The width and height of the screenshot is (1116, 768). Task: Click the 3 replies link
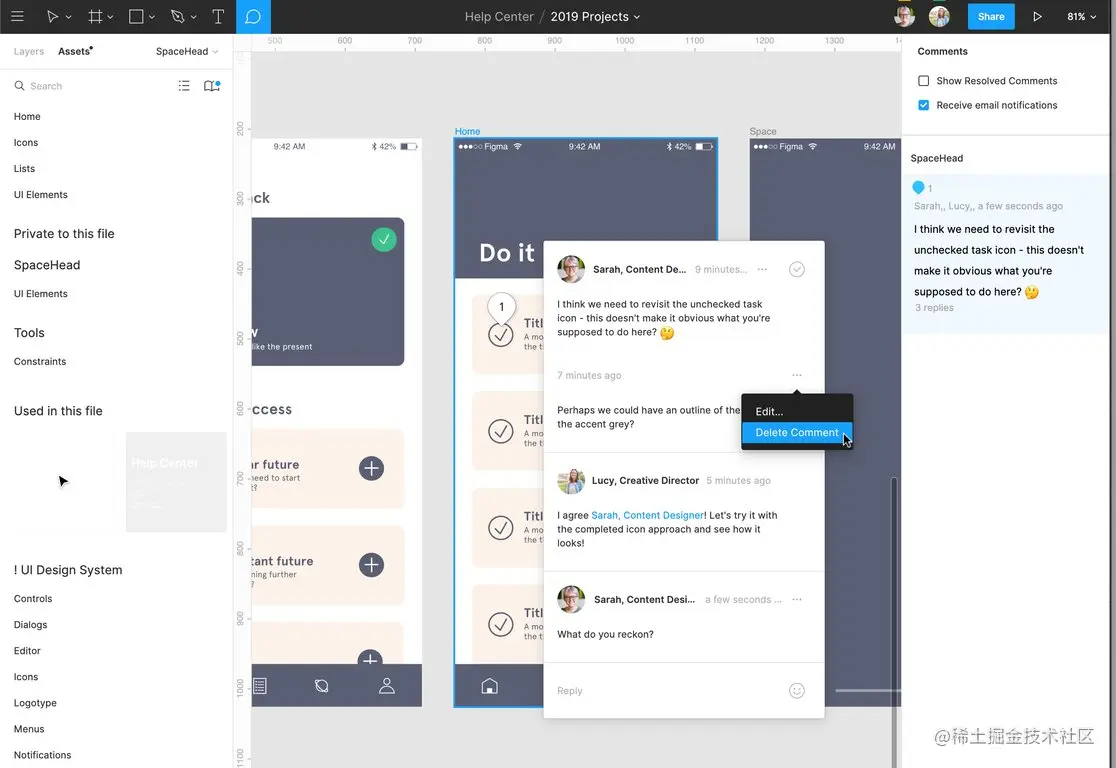934,307
